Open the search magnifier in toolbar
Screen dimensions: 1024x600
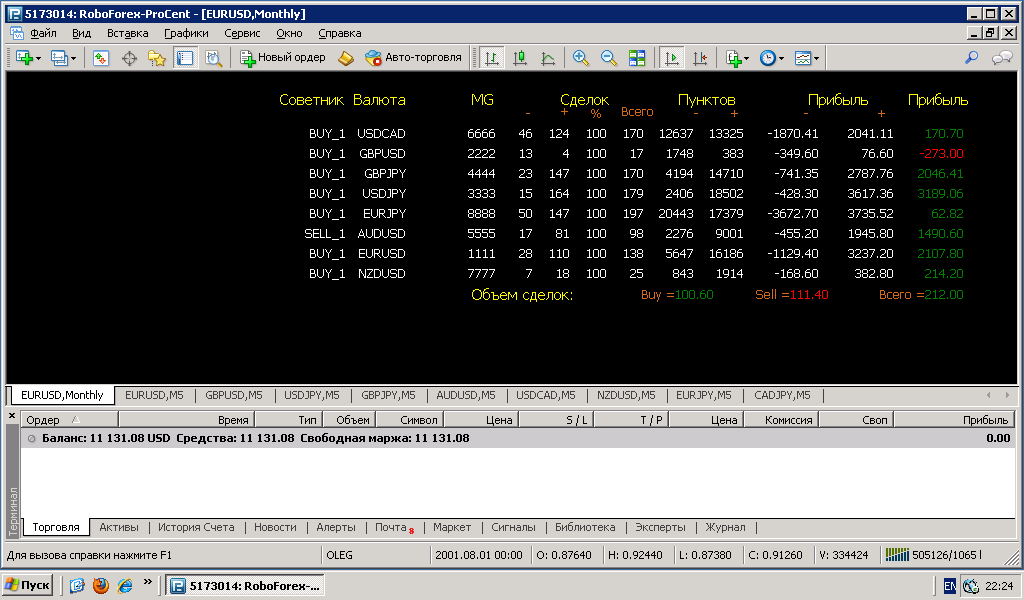[x=972, y=58]
